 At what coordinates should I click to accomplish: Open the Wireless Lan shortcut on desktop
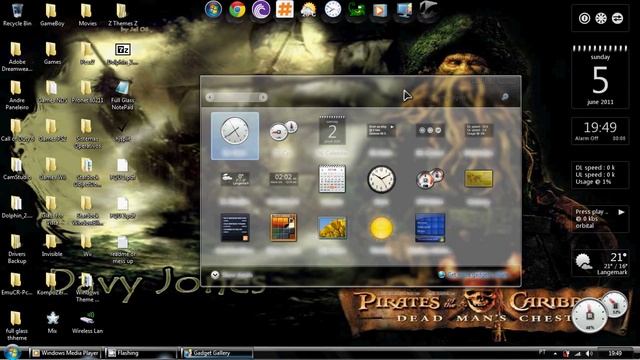(87, 322)
